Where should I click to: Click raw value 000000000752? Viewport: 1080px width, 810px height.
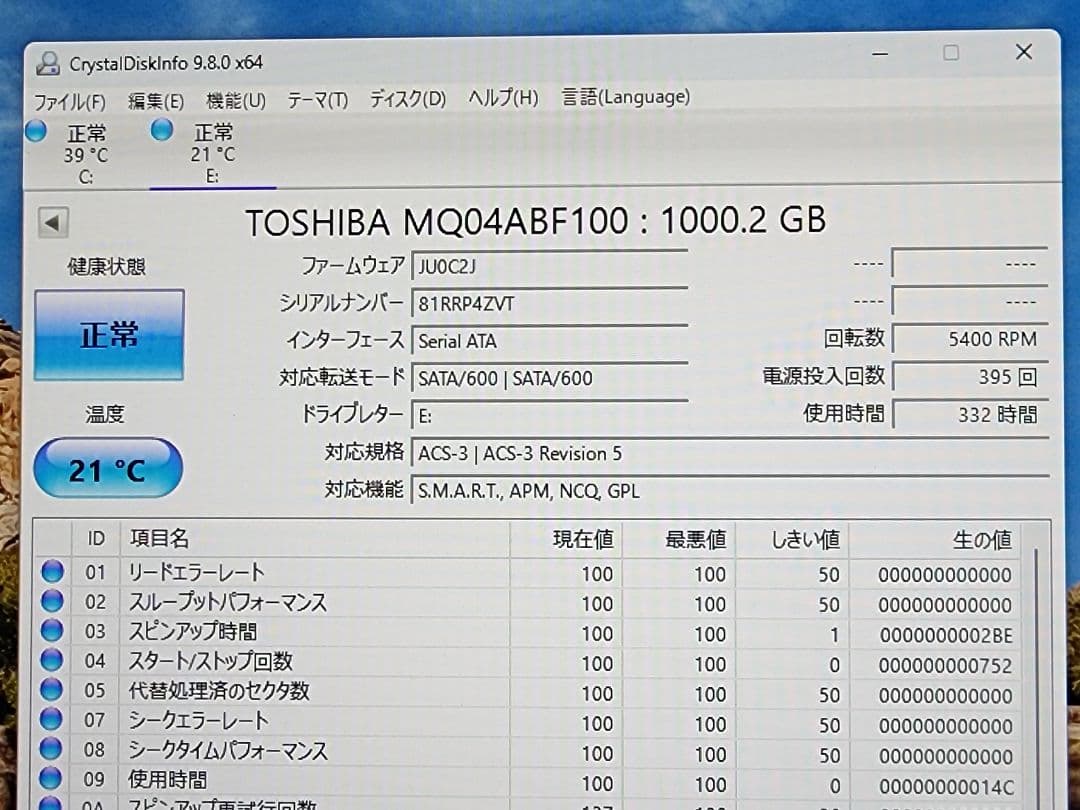click(x=945, y=665)
